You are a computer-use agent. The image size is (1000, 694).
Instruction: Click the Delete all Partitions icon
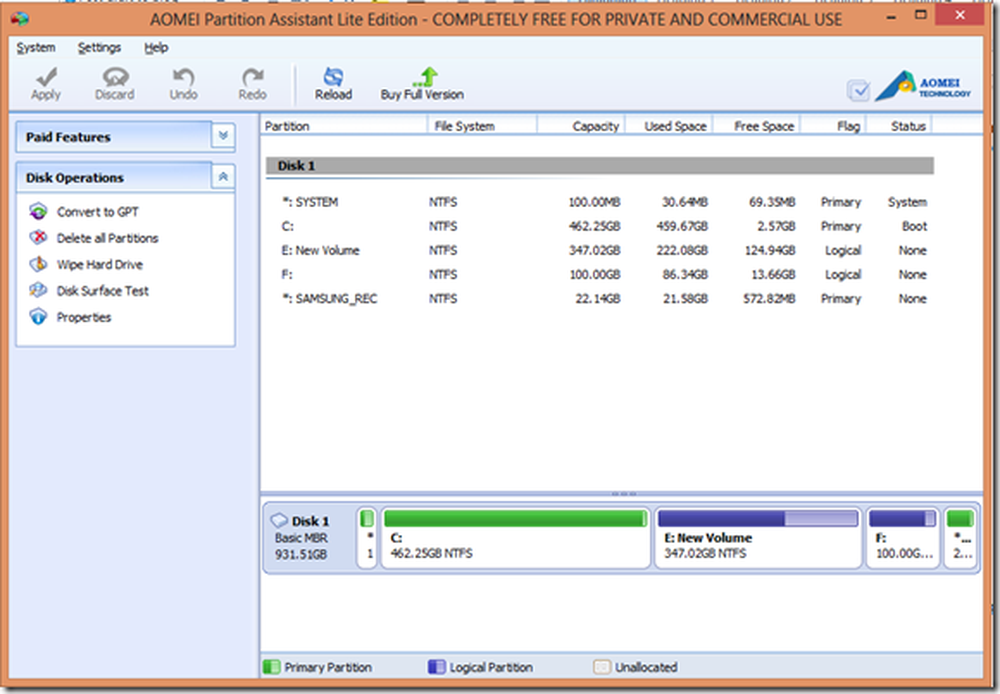point(38,237)
